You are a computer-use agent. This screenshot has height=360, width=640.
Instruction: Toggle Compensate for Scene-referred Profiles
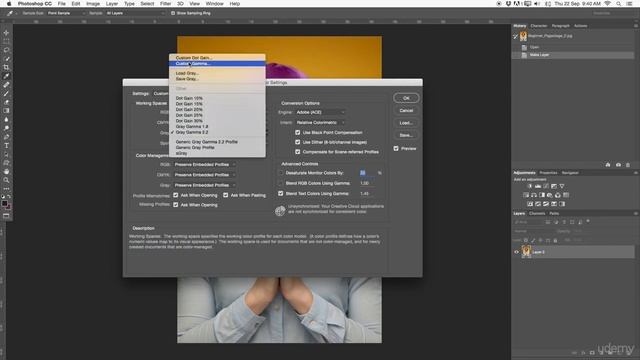pyautogui.click(x=298, y=152)
